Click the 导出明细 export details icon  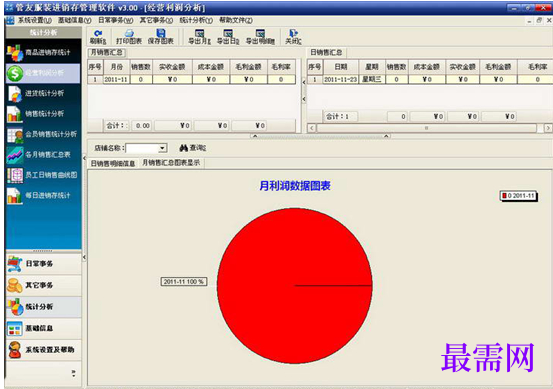coord(260,37)
